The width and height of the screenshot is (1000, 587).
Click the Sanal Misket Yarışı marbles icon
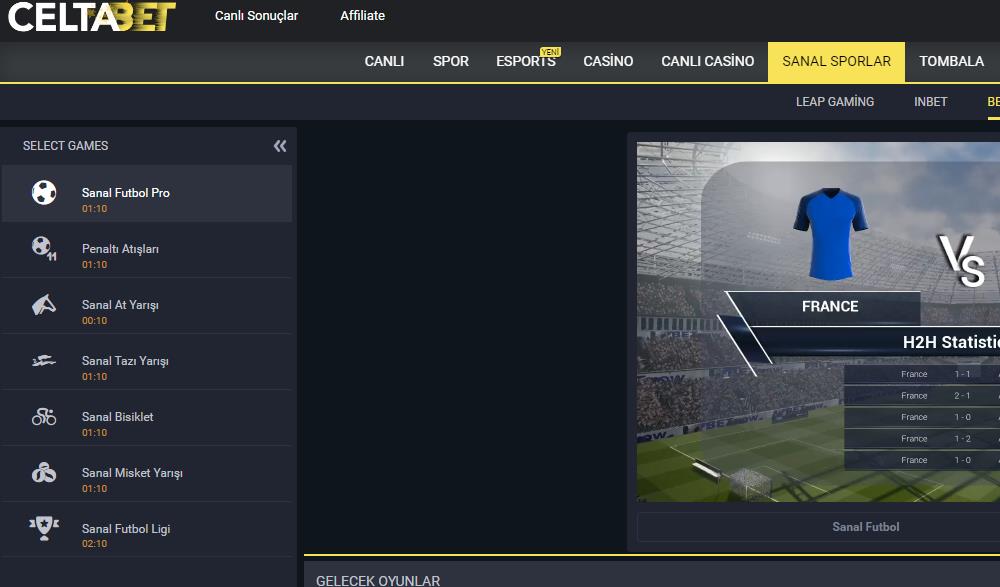44,473
